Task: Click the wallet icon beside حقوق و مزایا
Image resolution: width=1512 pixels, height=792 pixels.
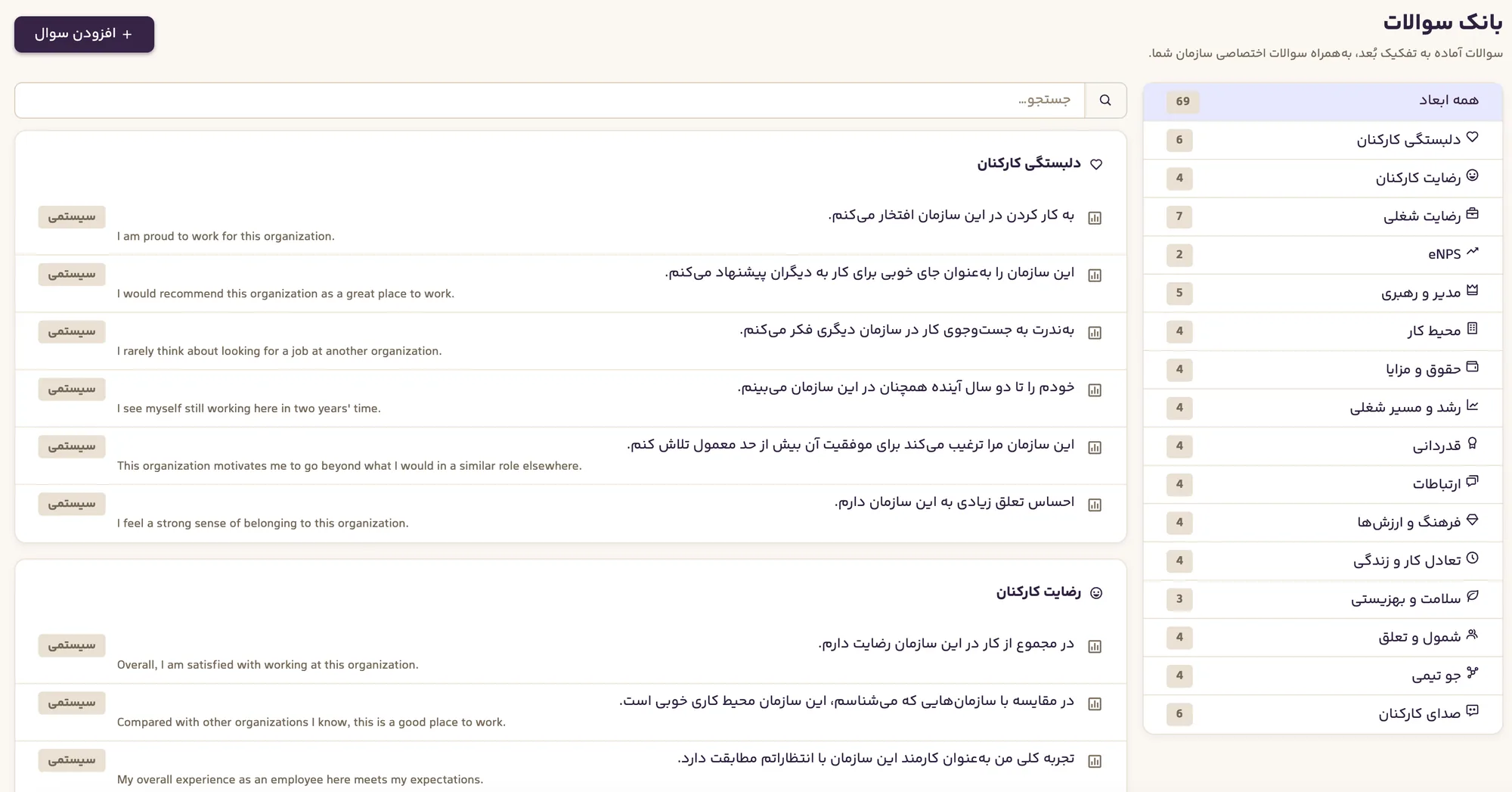Action: (1472, 367)
